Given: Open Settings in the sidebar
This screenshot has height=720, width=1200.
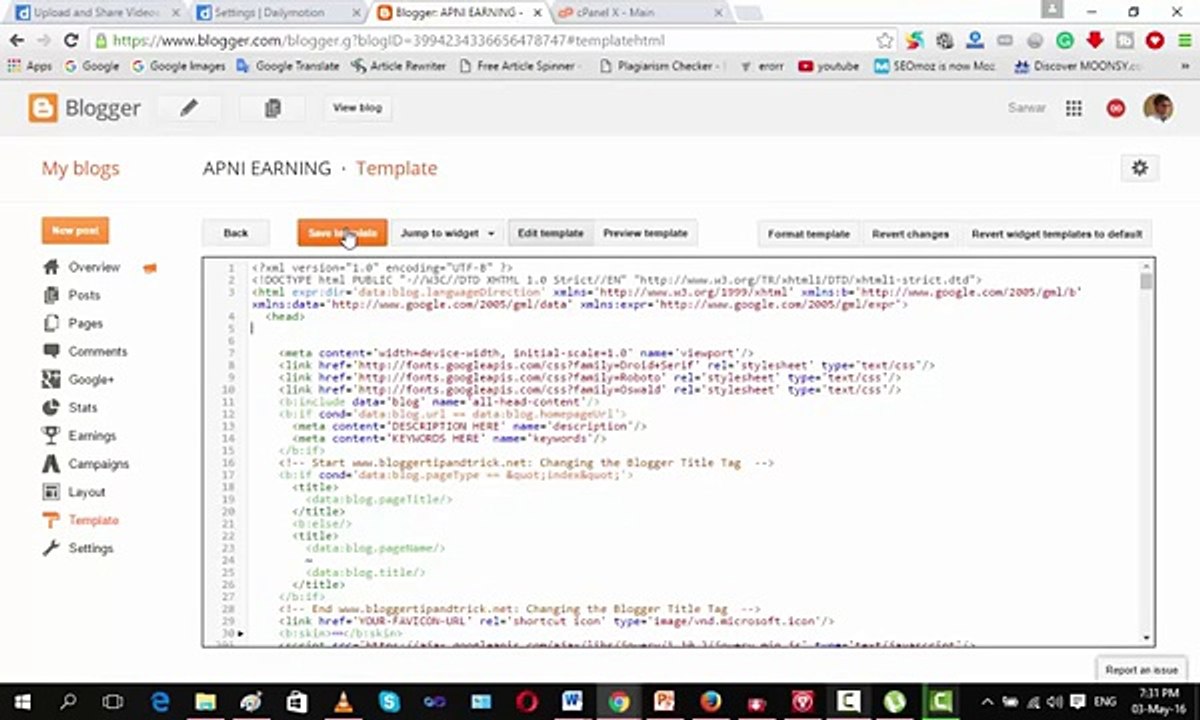Looking at the screenshot, I should click(x=90, y=548).
